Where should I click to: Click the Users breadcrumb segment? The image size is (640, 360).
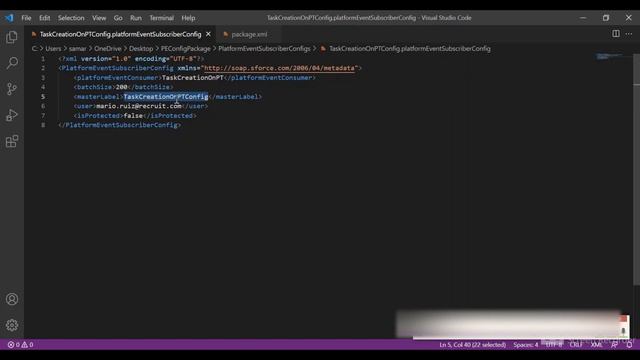pos(53,49)
